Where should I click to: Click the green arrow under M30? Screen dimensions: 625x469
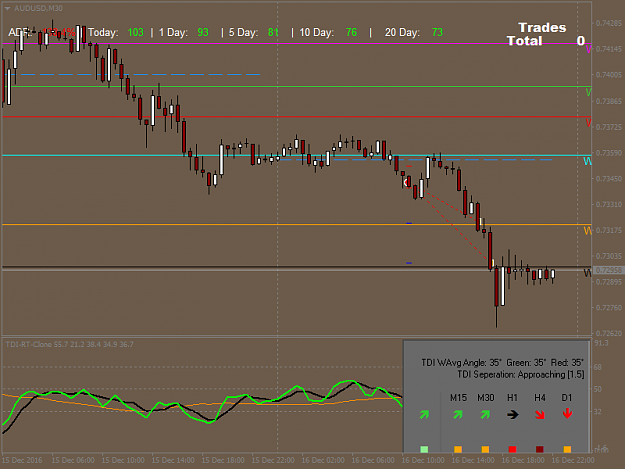pos(485,415)
